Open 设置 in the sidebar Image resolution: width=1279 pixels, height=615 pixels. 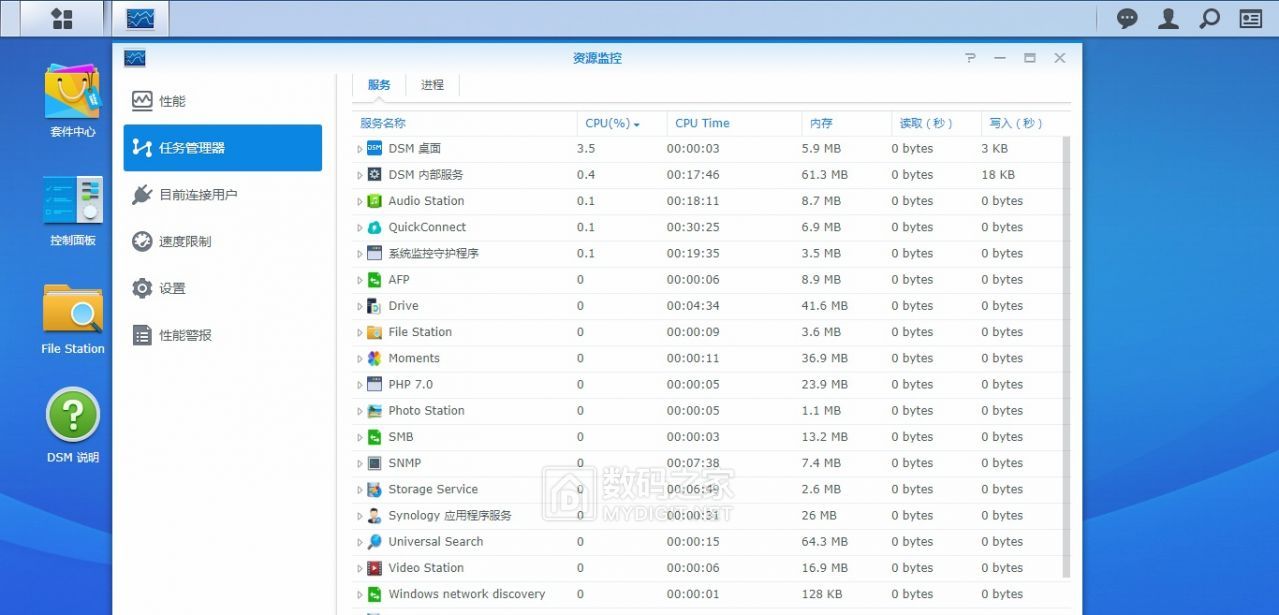click(223, 288)
